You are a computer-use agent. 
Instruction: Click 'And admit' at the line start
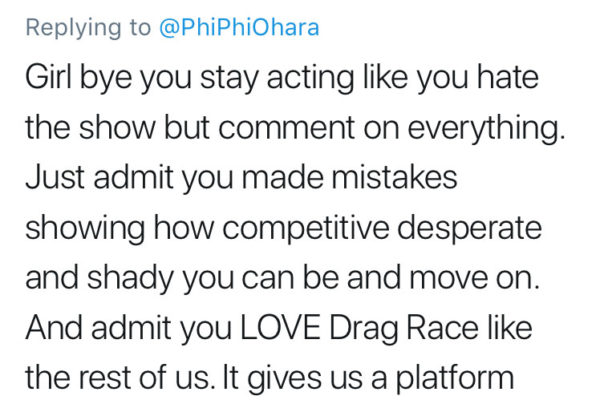tap(99, 328)
